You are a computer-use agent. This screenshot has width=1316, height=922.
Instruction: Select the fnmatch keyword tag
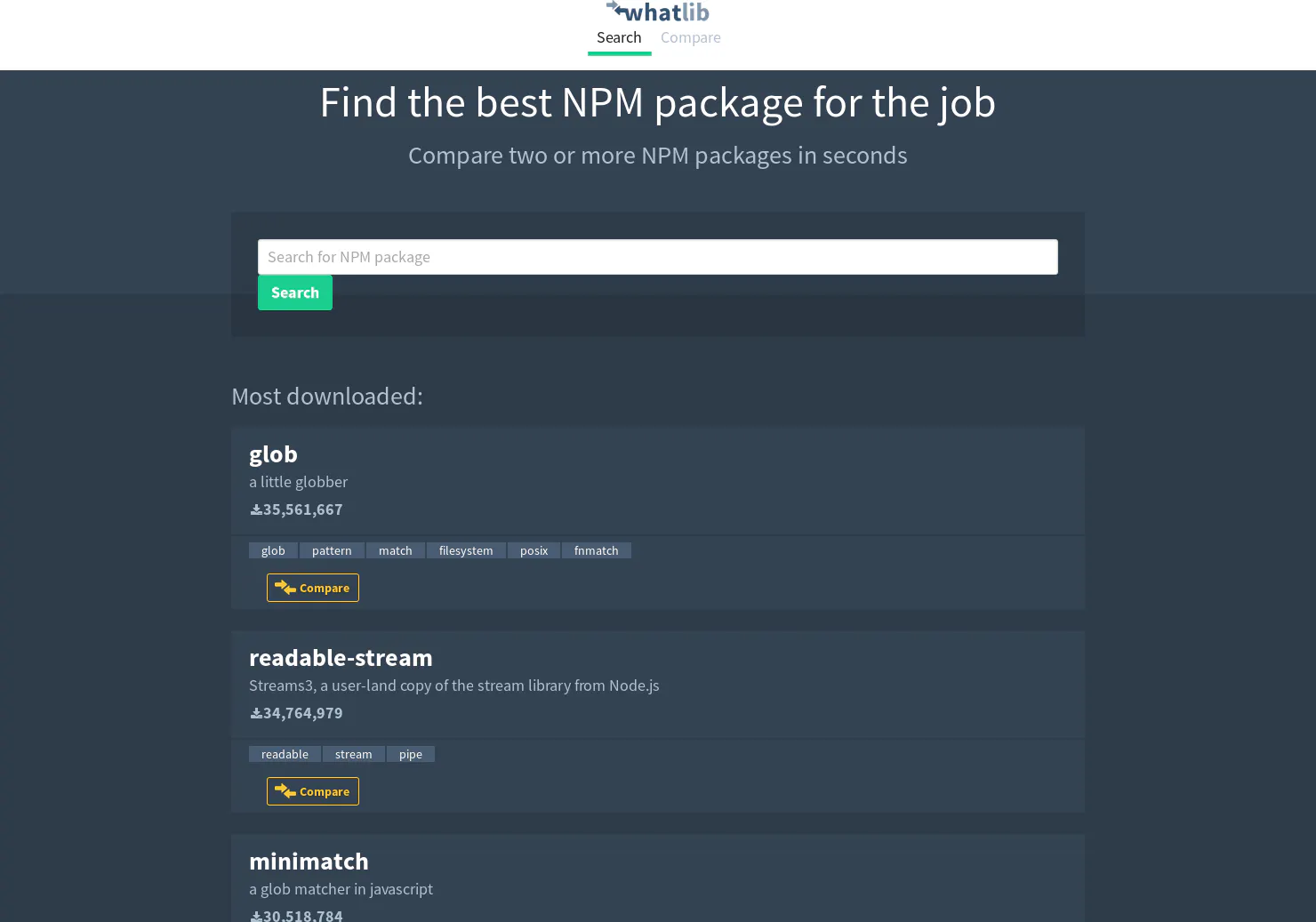coord(597,550)
